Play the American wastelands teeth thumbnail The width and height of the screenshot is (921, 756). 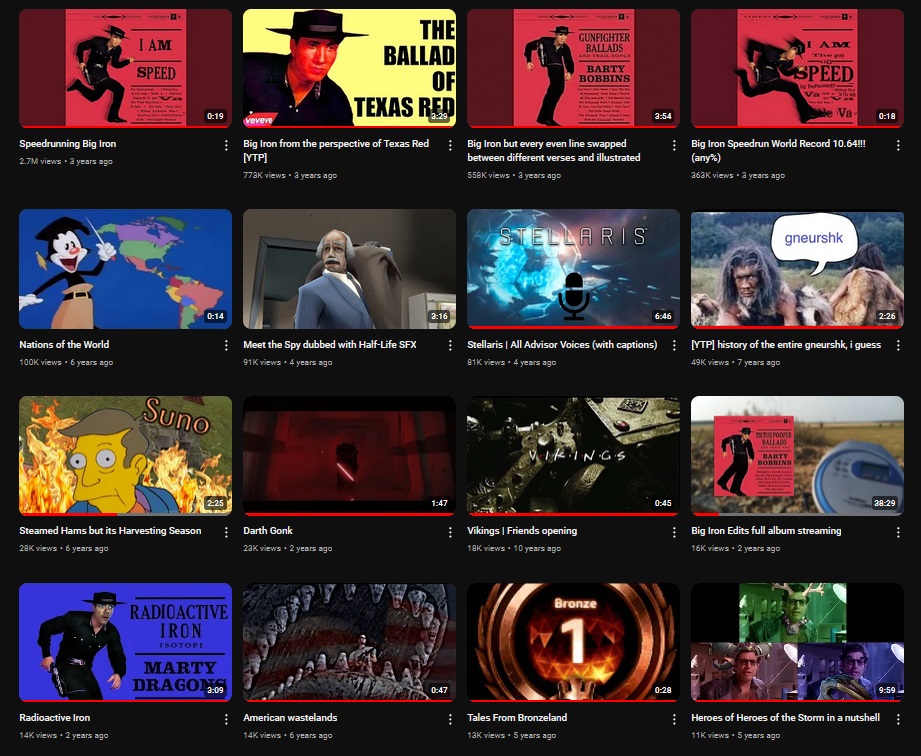[349, 643]
